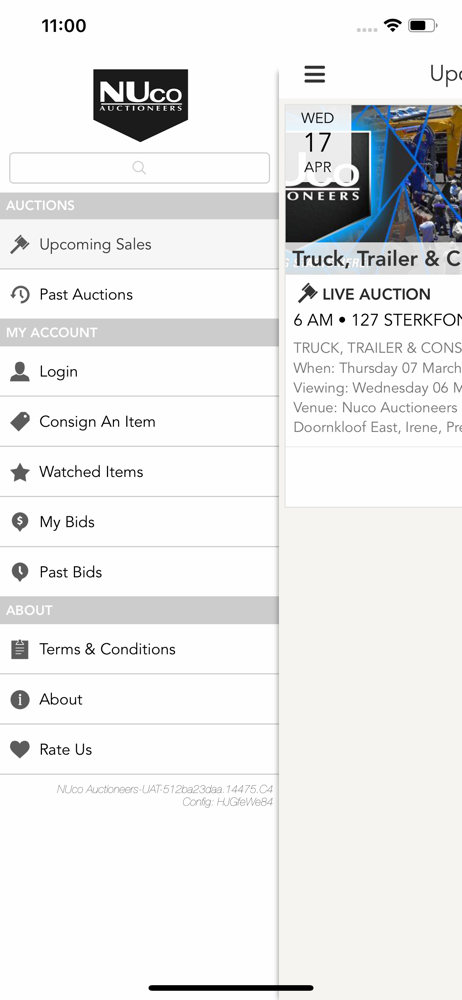
Task: Click the clock pin icon for Past Bids
Action: click(x=20, y=572)
